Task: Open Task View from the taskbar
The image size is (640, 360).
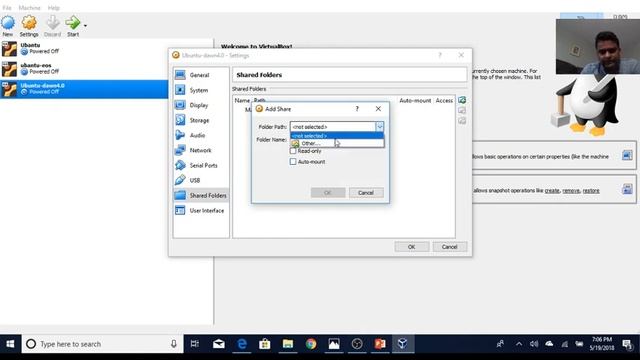Action: [195, 344]
